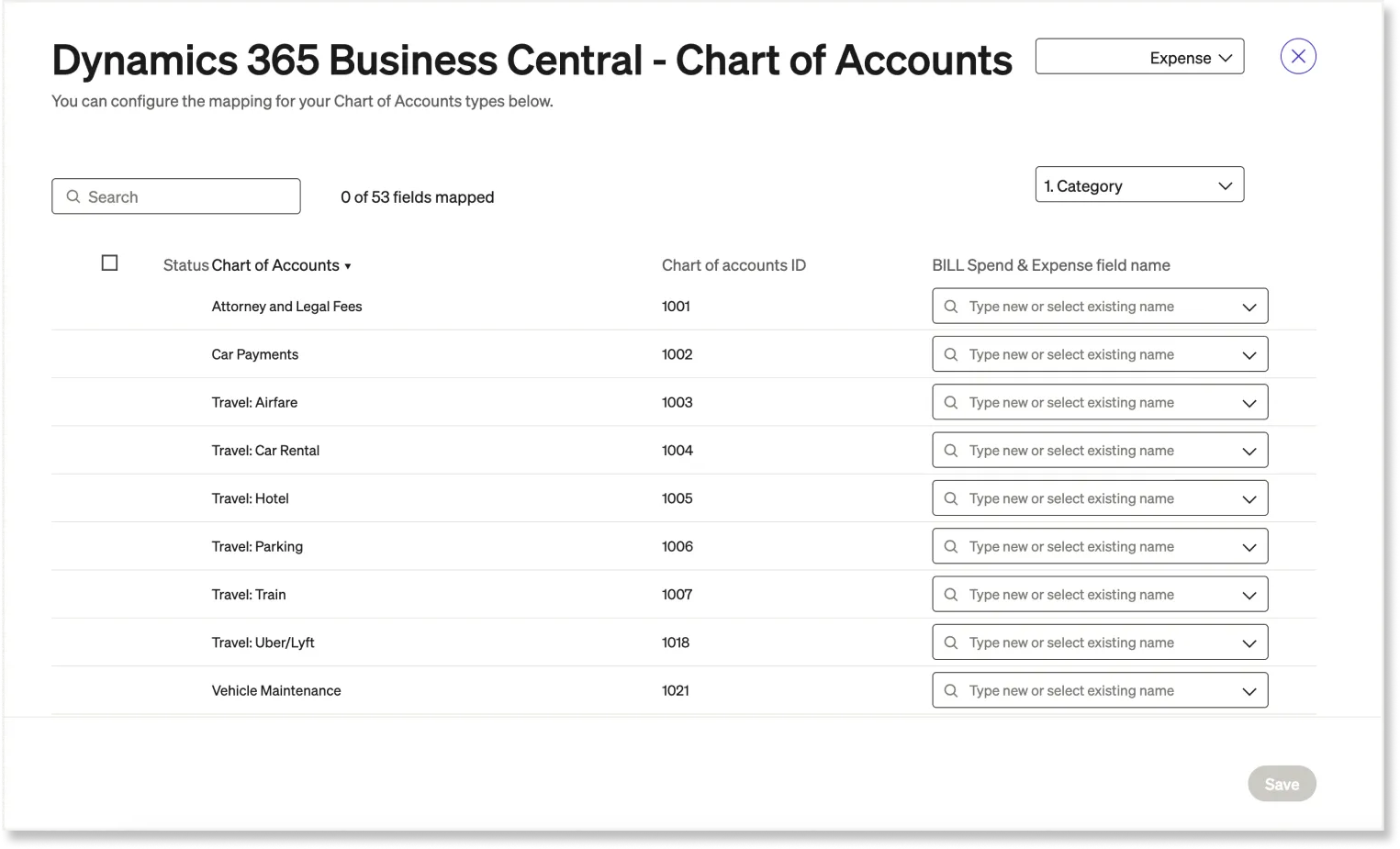This screenshot has height=849, width=1400.
Task: Click the 0 of 53 fields mapped text
Action: (x=417, y=197)
